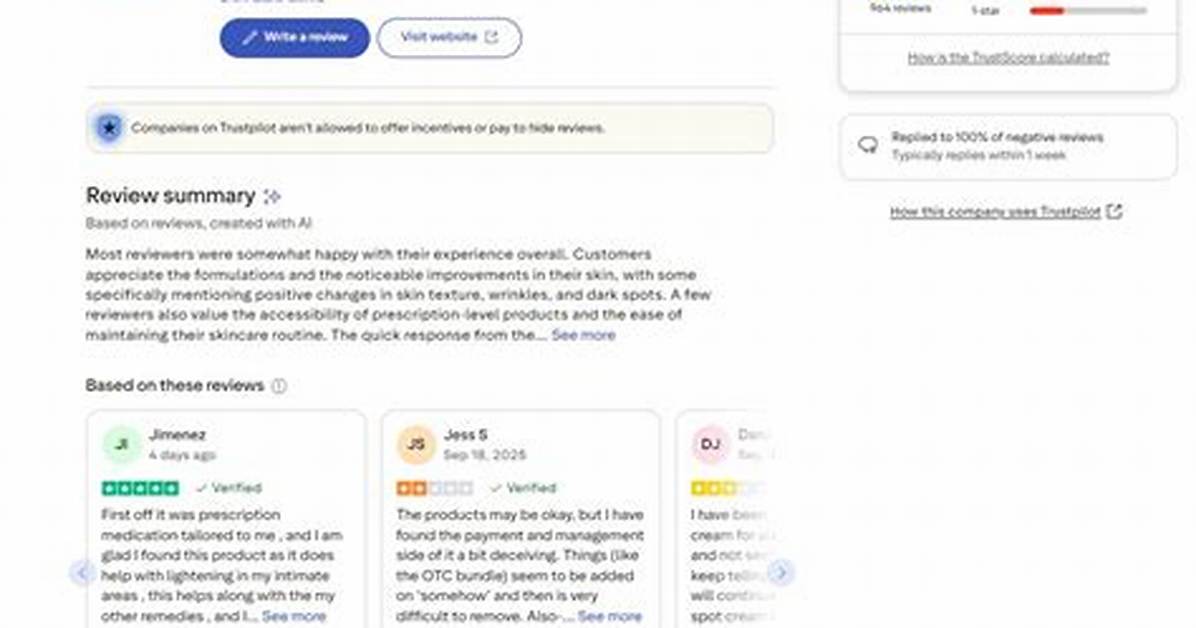Click the blue star badge icon
Image resolution: width=1196 pixels, height=628 pixels.
click(x=109, y=128)
